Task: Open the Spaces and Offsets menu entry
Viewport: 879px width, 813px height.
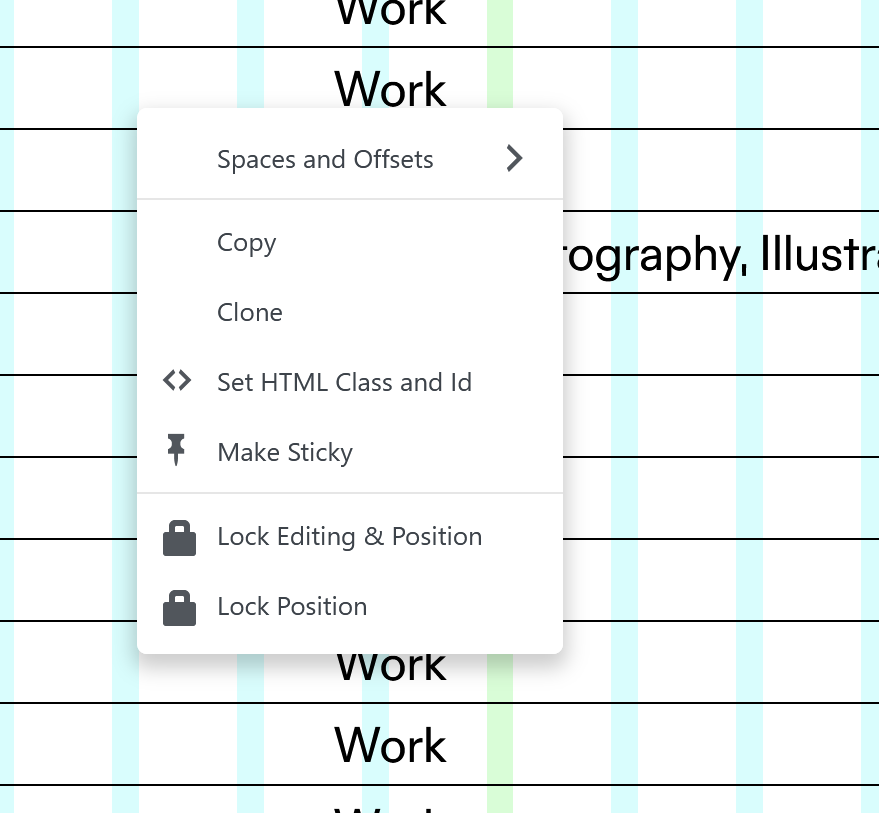Action: pyautogui.click(x=325, y=160)
